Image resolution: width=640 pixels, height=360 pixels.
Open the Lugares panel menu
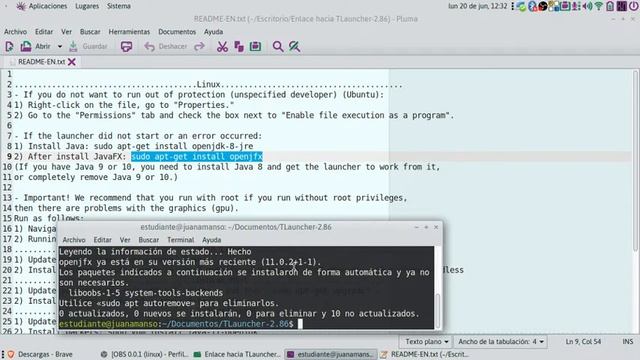(x=87, y=6)
